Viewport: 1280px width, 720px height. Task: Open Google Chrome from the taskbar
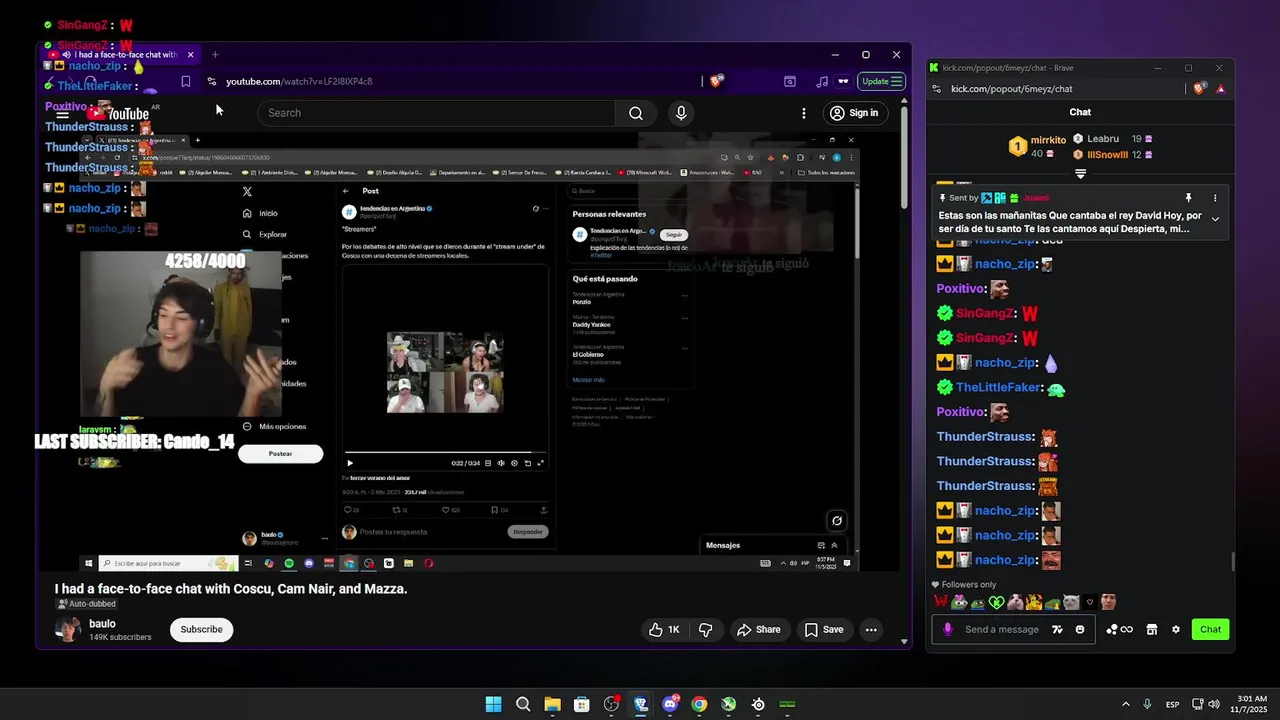coord(699,704)
